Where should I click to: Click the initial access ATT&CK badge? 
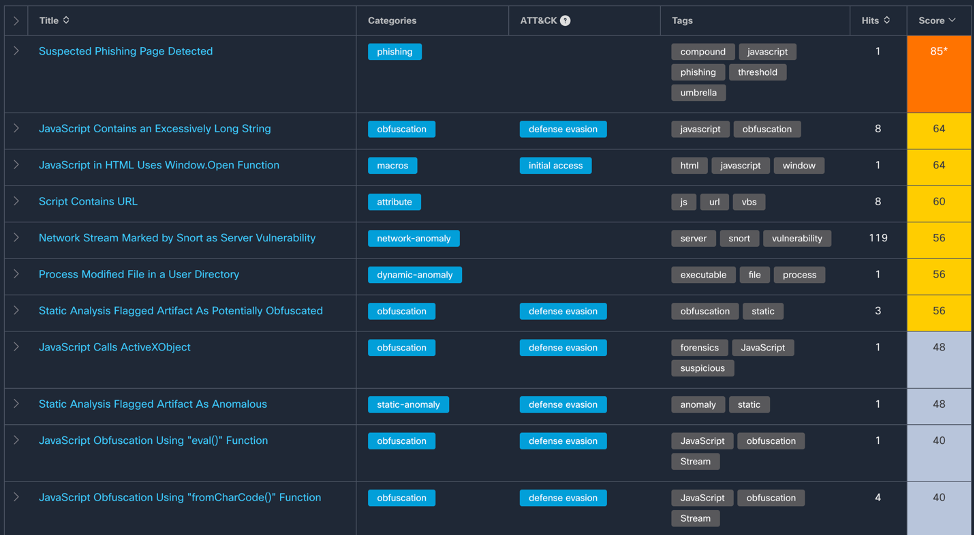[x=555, y=166]
